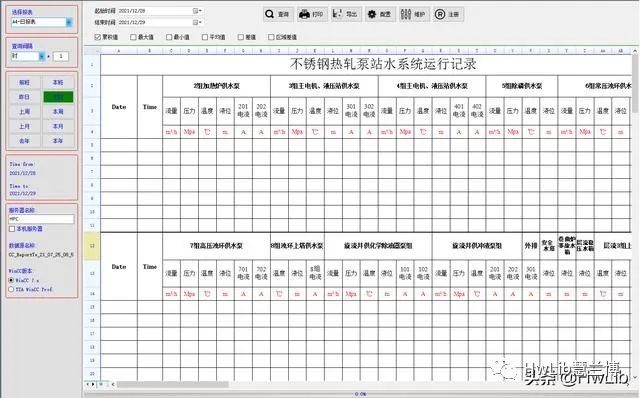Image resolution: width=640 pixels, height=398 pixels.
Task: Check the 本机服务器 checkbox
Action: point(12,229)
